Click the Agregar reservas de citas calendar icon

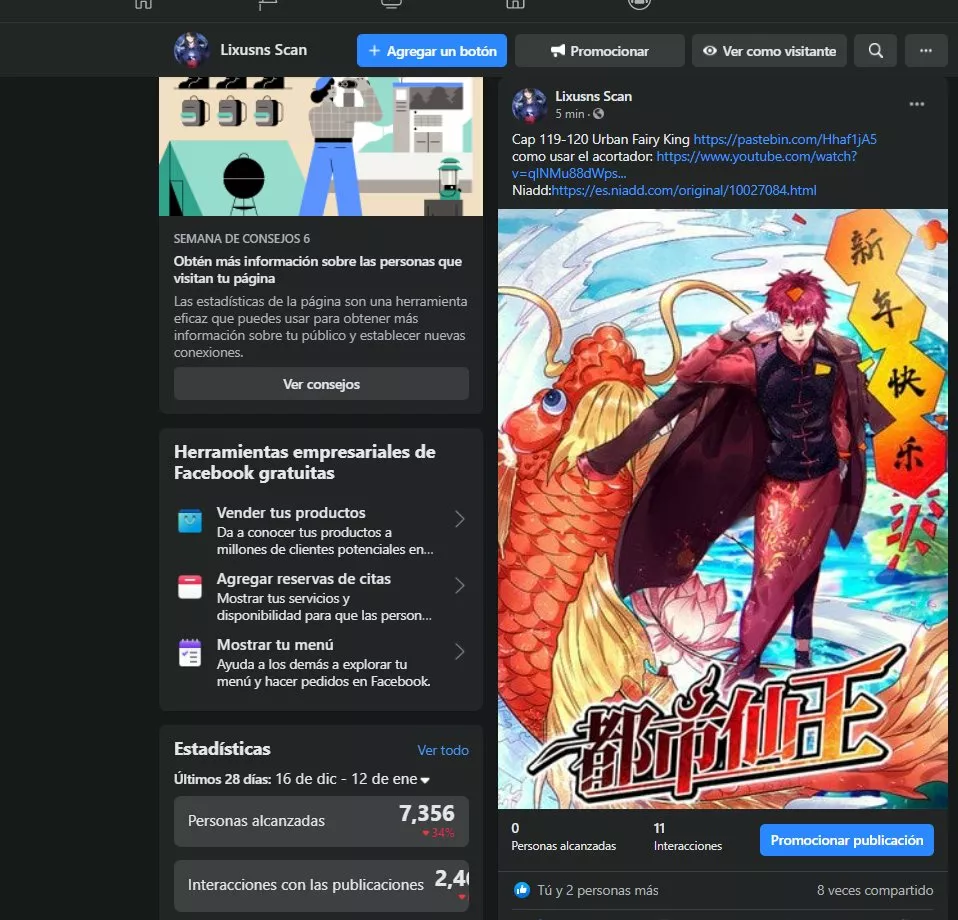(x=190, y=587)
